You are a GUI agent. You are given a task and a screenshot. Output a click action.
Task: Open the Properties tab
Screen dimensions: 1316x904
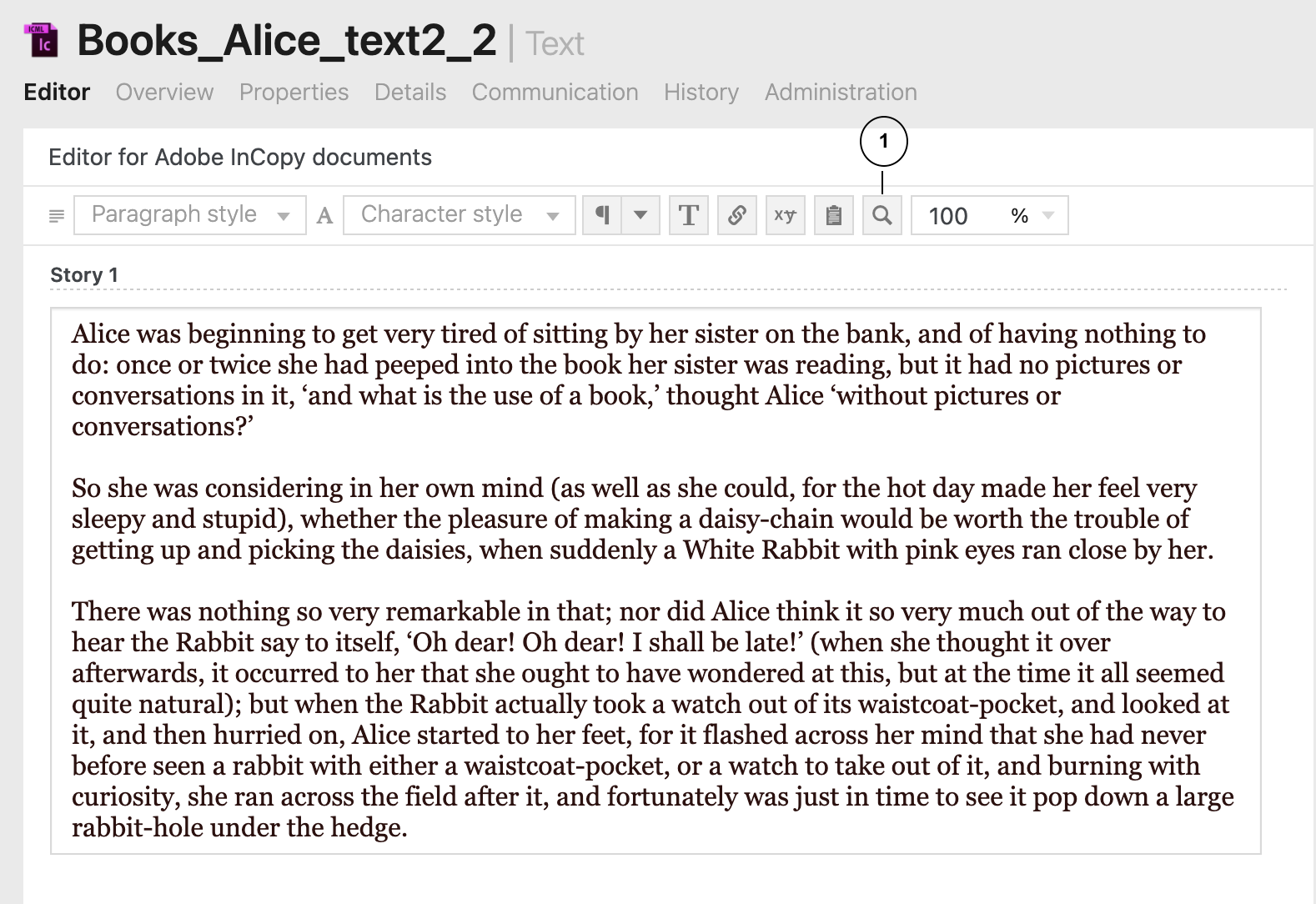tap(294, 92)
